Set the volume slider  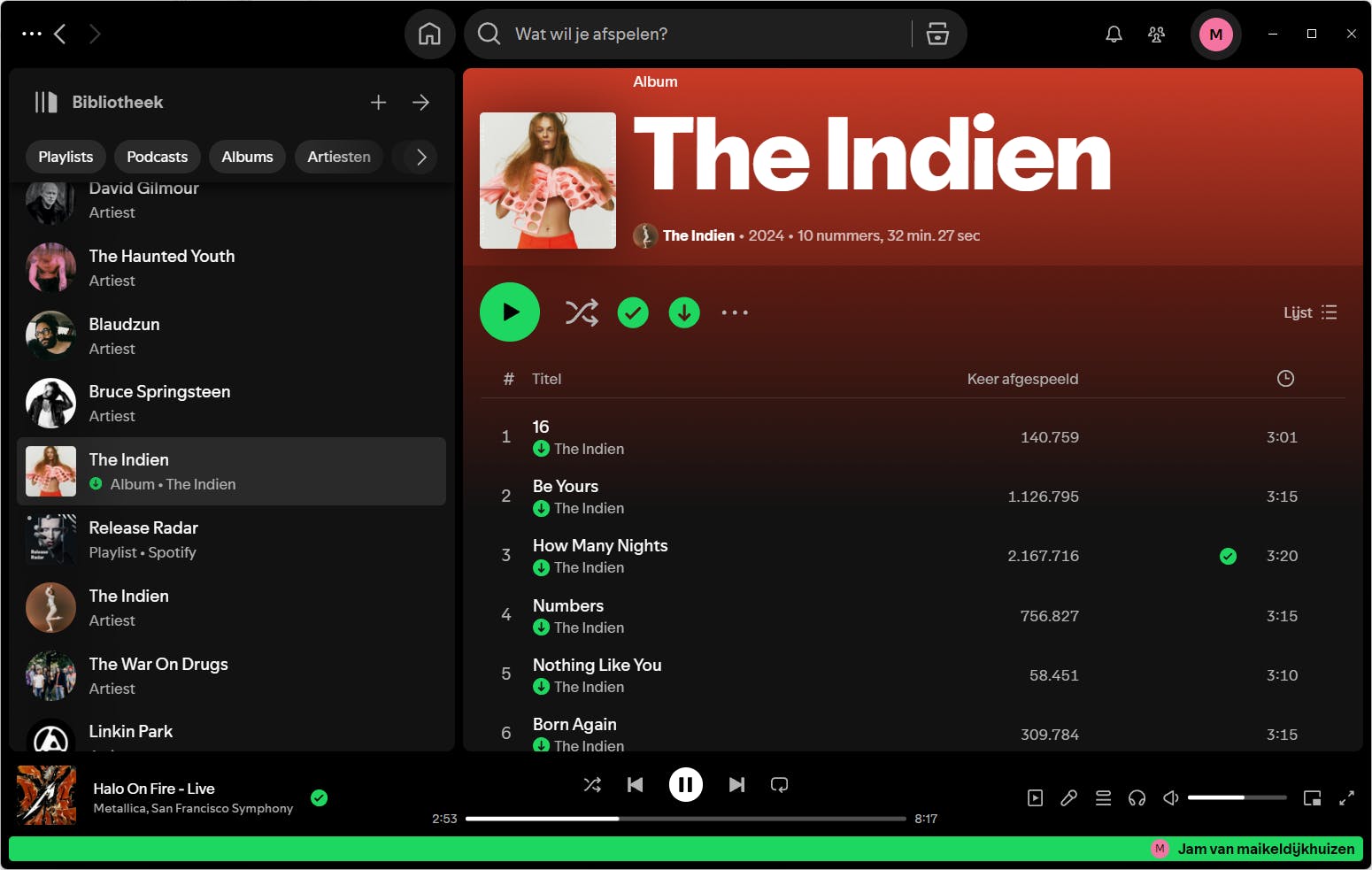[x=1237, y=797]
